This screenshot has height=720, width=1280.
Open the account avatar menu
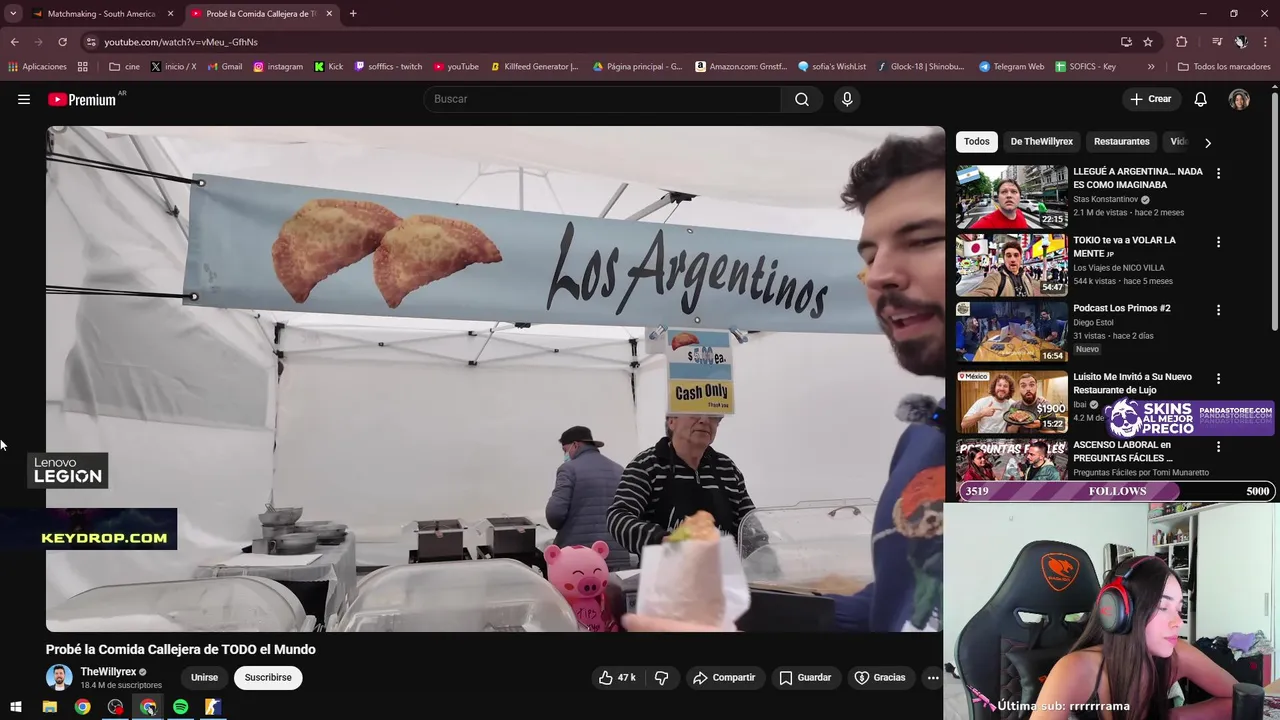tap(1239, 99)
